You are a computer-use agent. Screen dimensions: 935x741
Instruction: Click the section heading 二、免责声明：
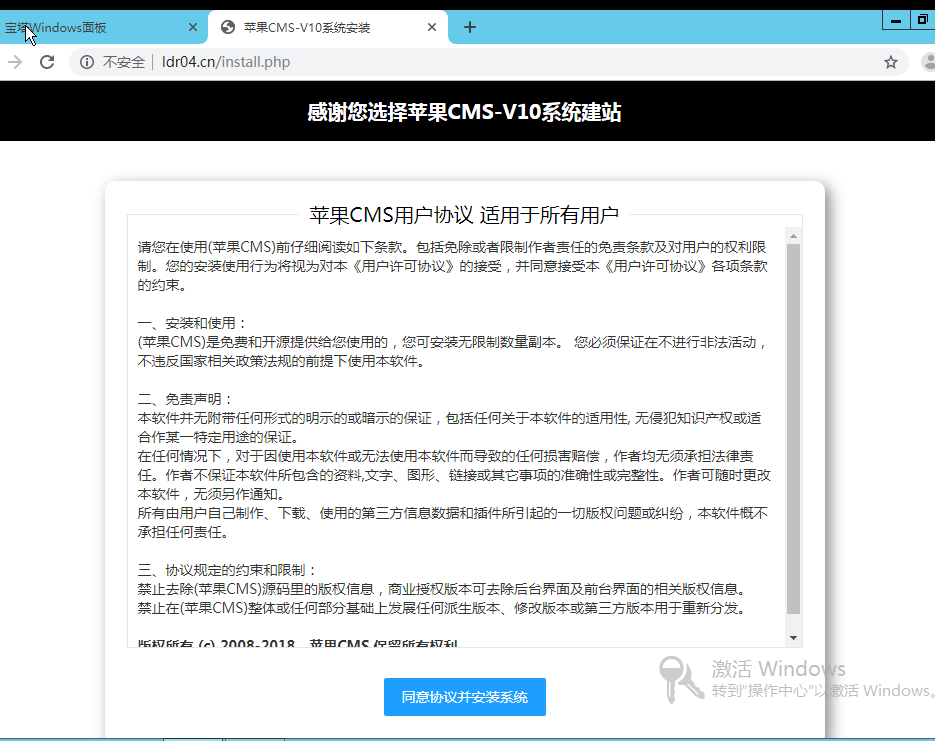pos(185,399)
